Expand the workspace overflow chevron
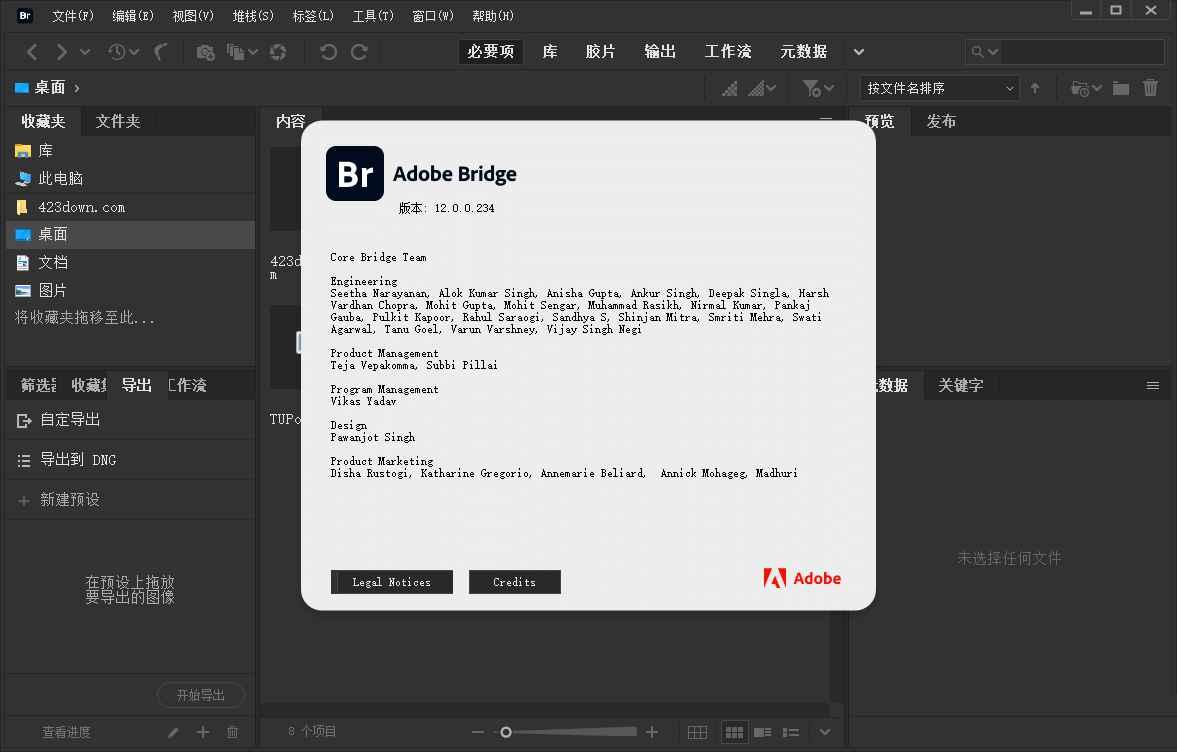Screen dimensions: 1177x752 [858, 51]
